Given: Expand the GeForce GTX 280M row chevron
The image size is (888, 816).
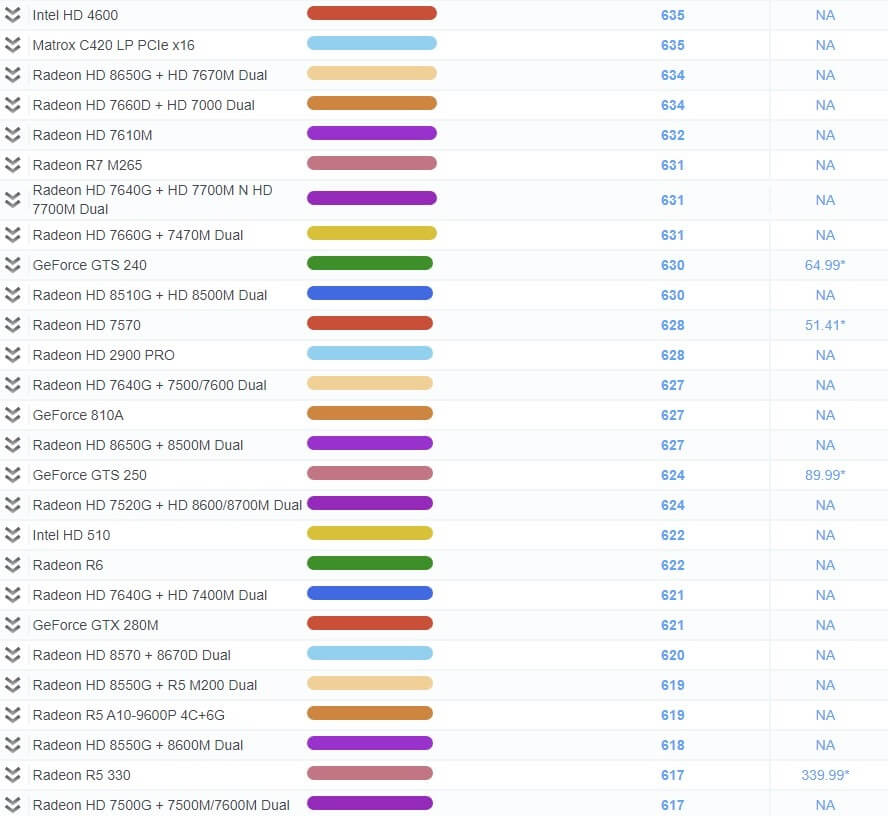Looking at the screenshot, I should (12, 625).
